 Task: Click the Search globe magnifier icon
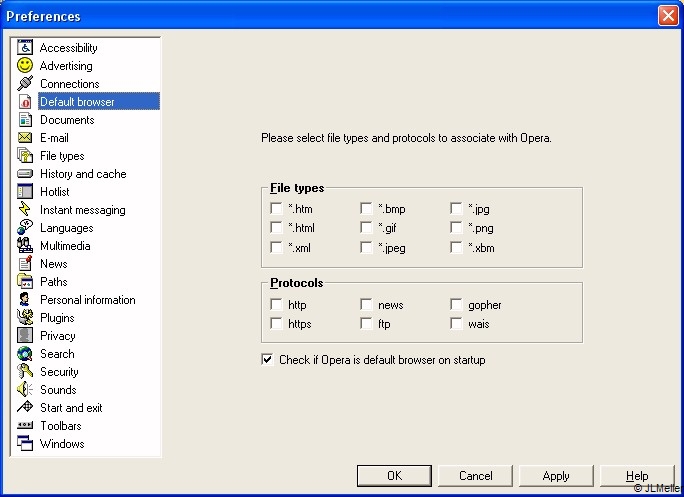click(x=25, y=353)
